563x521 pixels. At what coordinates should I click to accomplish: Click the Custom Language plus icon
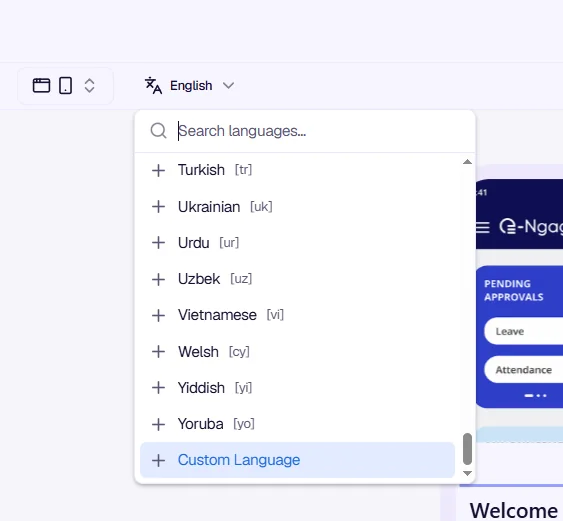pyautogui.click(x=158, y=460)
